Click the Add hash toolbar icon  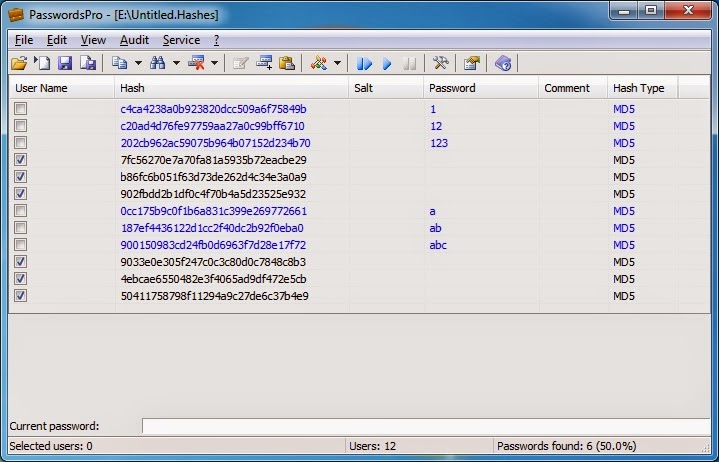(264, 63)
